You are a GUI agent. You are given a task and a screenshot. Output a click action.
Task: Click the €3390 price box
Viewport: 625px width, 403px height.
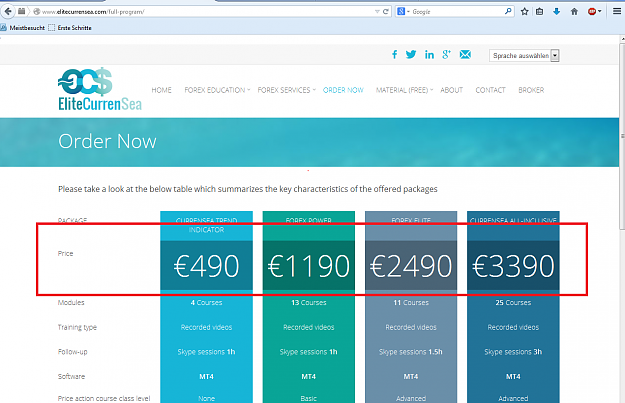tap(513, 265)
